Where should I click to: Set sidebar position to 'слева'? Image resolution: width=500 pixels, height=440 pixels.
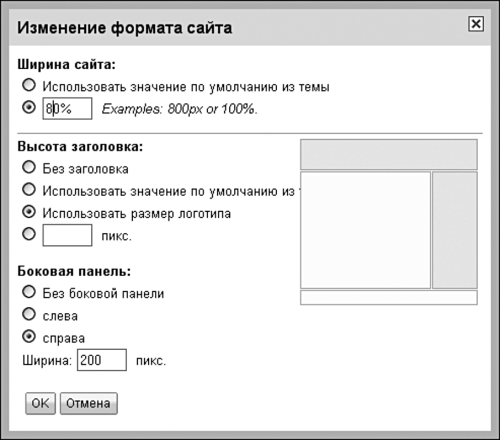[29, 314]
